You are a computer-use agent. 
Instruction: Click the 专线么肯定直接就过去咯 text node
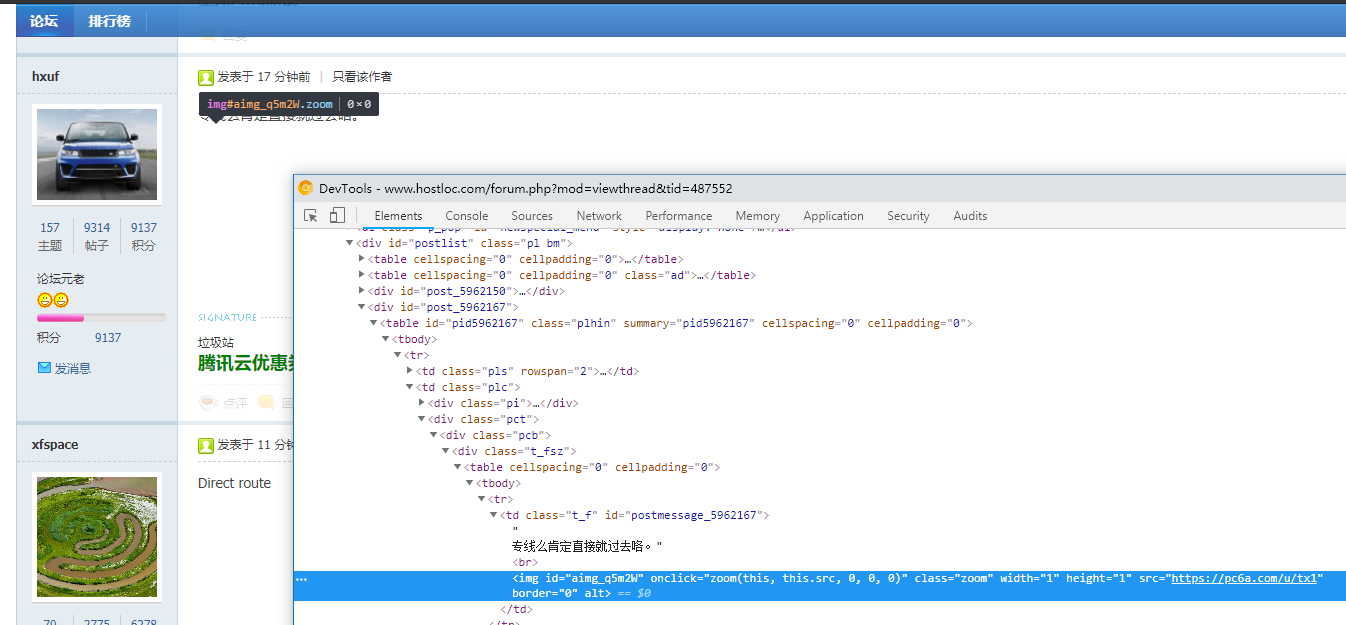587,547
